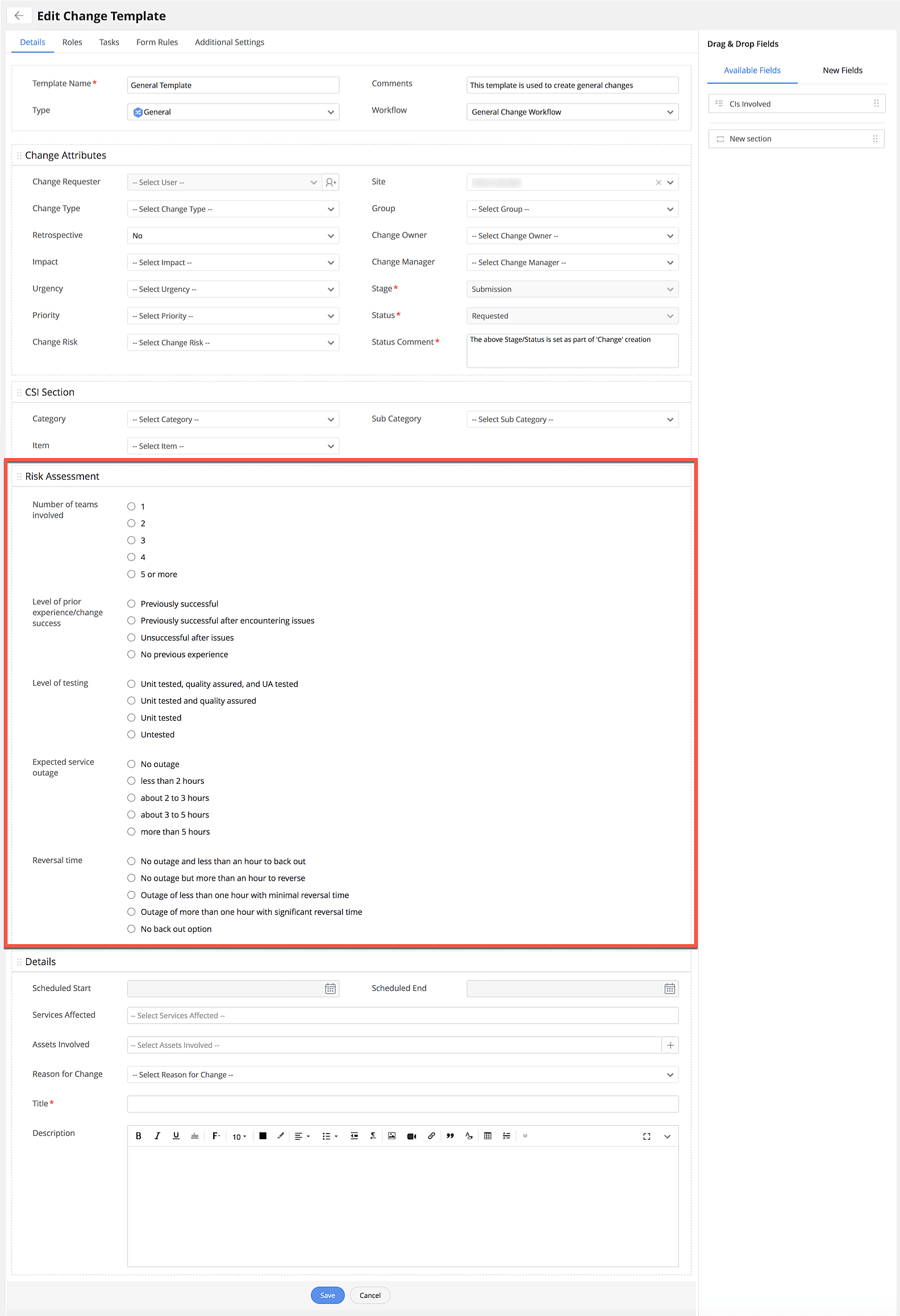900x1316 pixels.
Task: Collapse the Description editor toolbar chevron
Action: point(668,1136)
